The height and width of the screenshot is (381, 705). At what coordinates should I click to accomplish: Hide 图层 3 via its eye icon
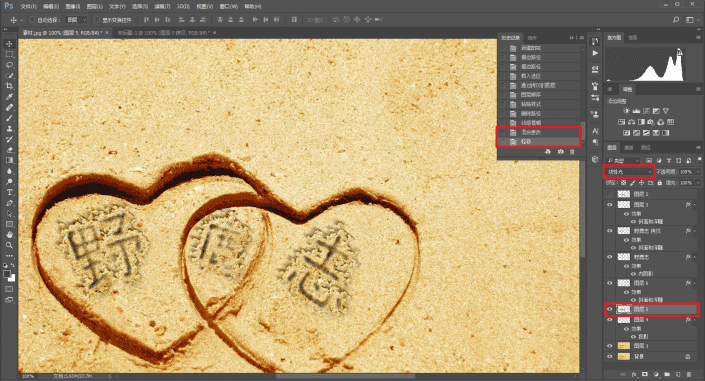[610, 205]
